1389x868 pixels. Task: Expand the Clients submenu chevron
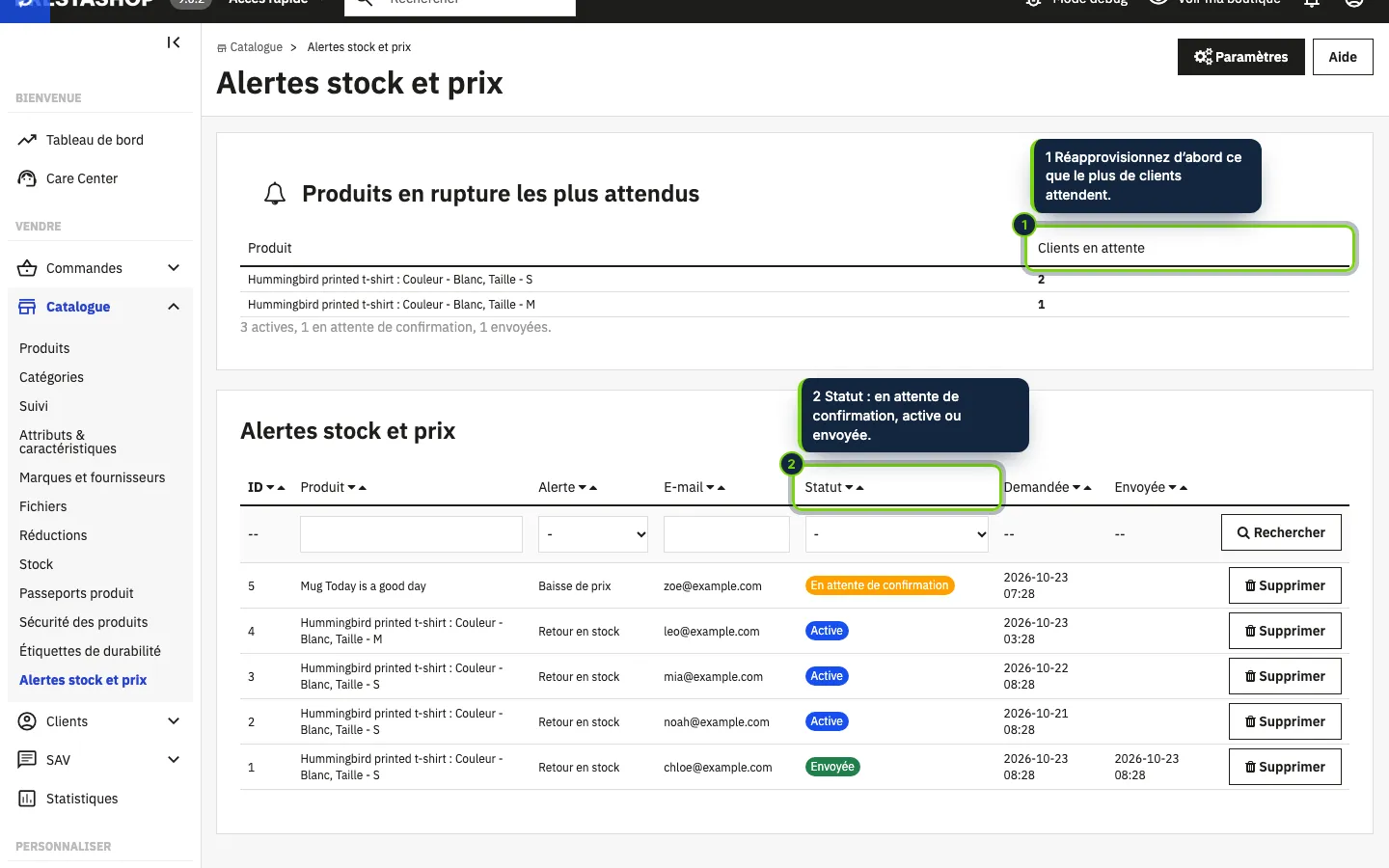point(174,721)
